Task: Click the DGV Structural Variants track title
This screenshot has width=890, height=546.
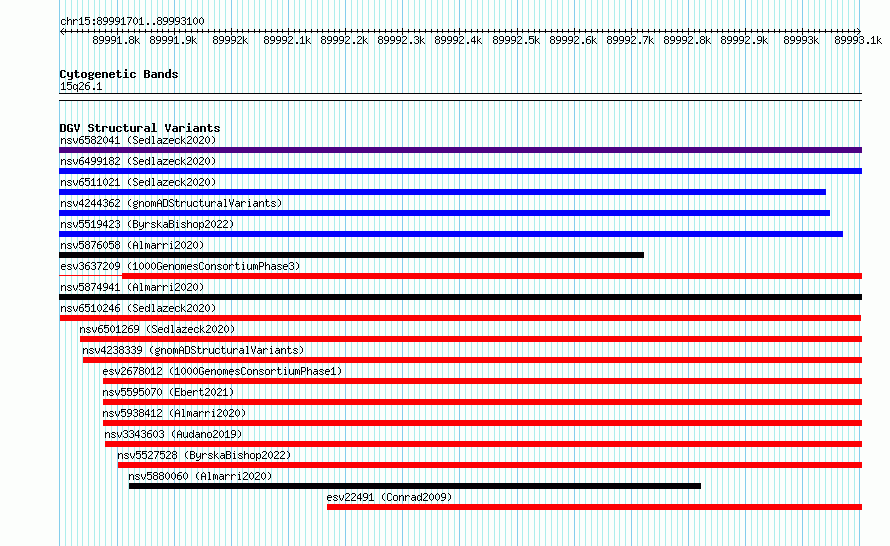Action: pyautogui.click(x=140, y=128)
